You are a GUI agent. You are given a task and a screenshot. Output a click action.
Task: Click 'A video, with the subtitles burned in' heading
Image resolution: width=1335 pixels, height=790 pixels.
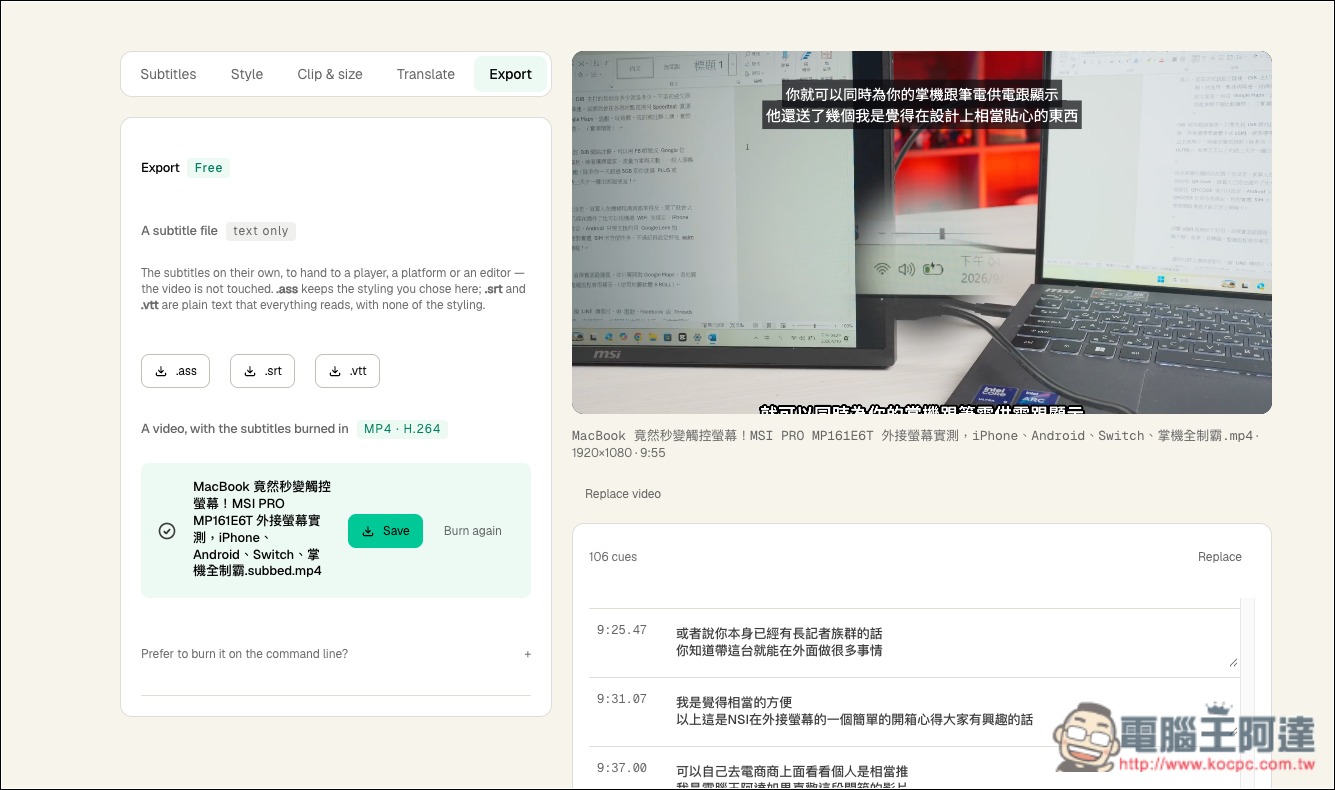(x=245, y=429)
